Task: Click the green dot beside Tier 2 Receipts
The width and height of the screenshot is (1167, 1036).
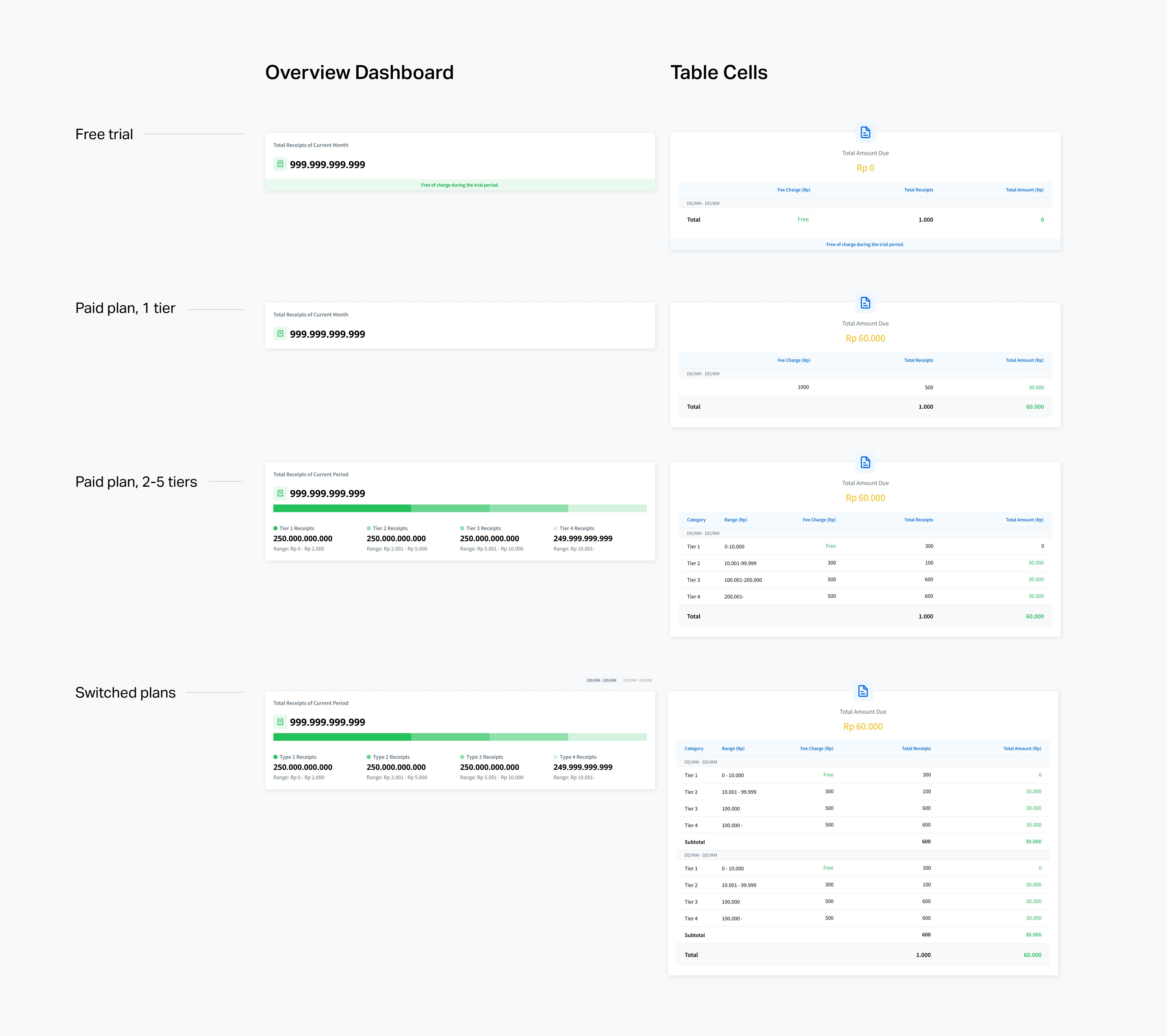Action: [x=369, y=528]
